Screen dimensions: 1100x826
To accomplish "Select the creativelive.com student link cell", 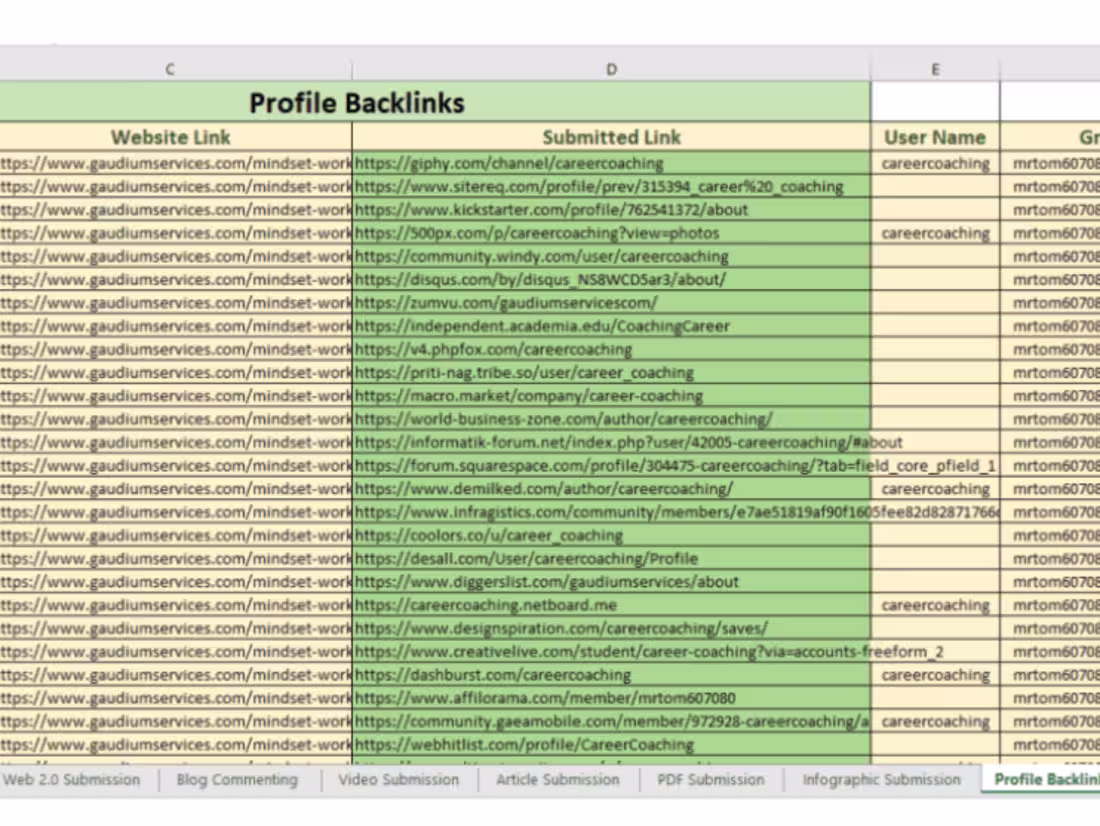I will pyautogui.click(x=611, y=651).
